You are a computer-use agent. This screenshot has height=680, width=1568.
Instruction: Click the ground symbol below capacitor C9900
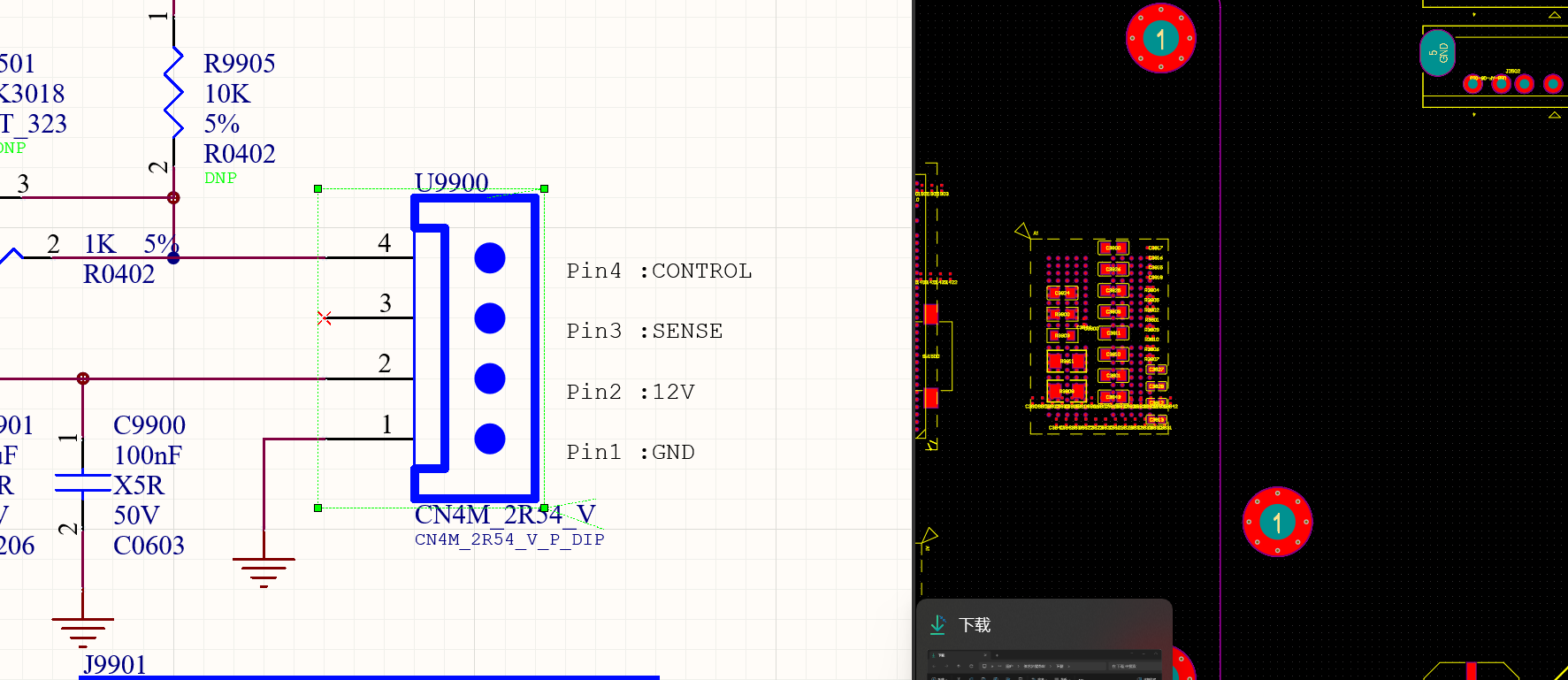[83, 631]
